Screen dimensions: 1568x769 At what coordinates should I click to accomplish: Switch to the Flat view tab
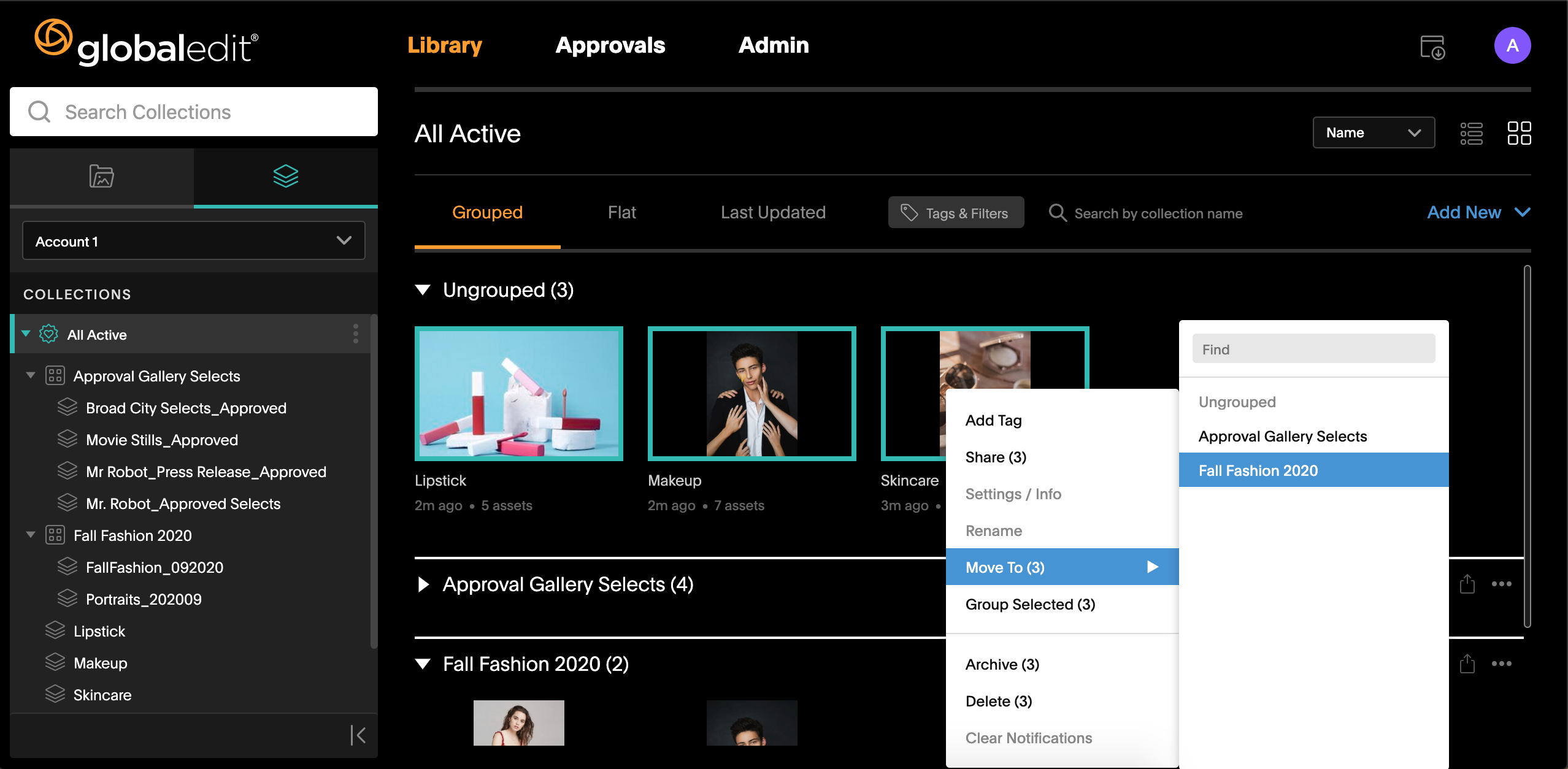(621, 213)
